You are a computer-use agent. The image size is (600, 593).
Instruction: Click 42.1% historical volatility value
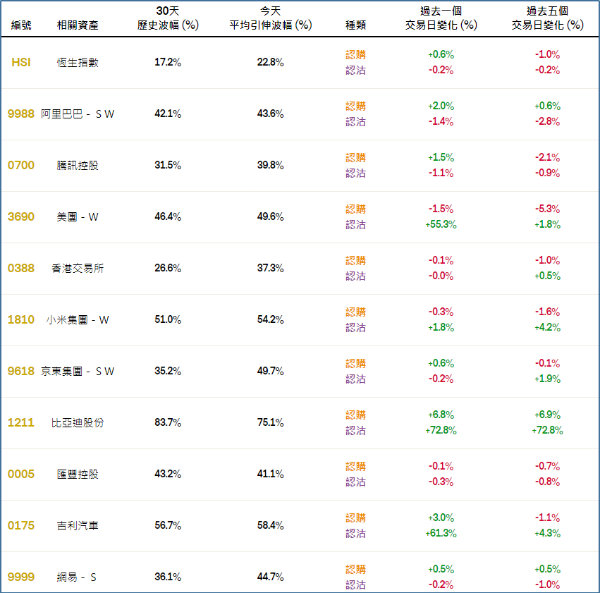coord(168,114)
